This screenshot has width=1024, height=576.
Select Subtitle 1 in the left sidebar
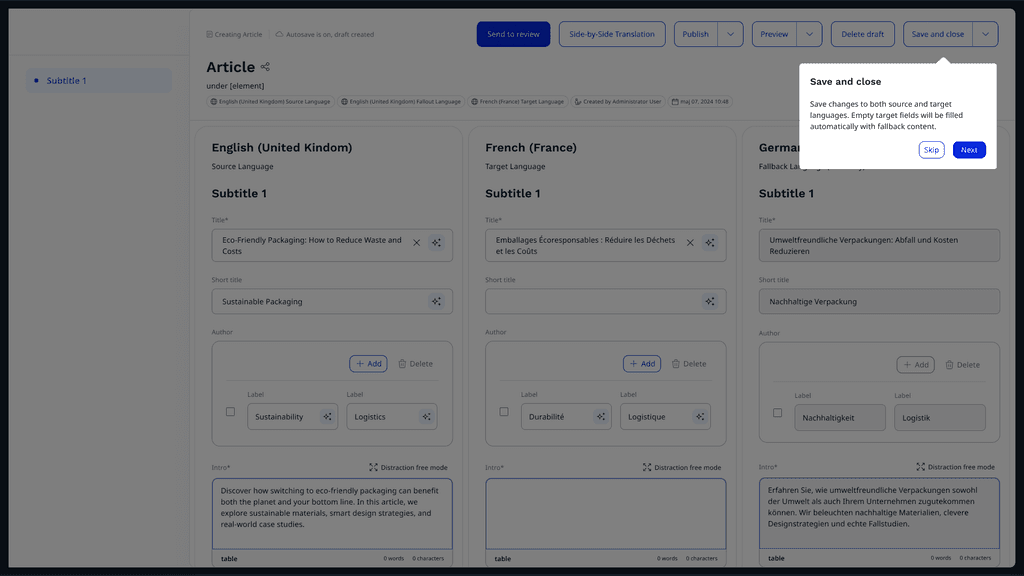(x=99, y=80)
